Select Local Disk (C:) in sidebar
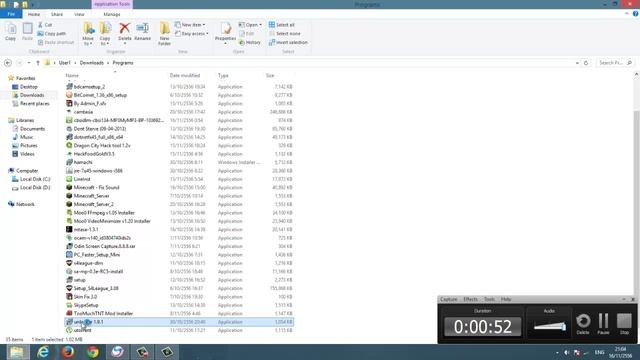This screenshot has width=640, height=360. point(31,179)
